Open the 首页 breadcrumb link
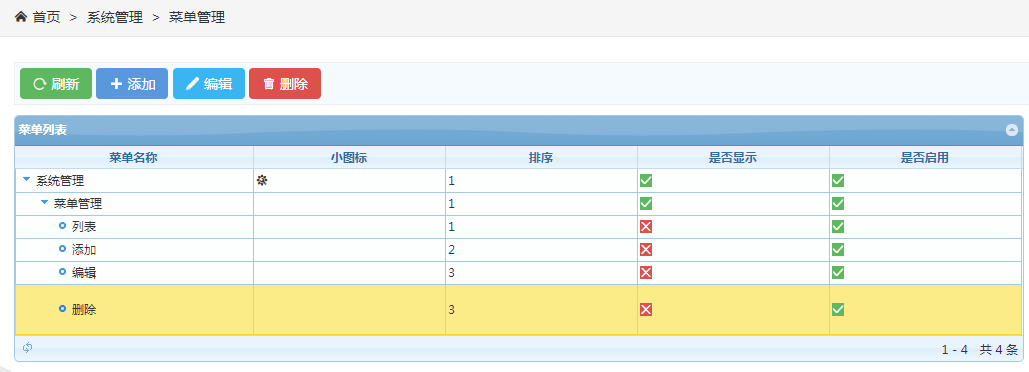Image resolution: width=1029 pixels, height=372 pixels. pyautogui.click(x=47, y=18)
